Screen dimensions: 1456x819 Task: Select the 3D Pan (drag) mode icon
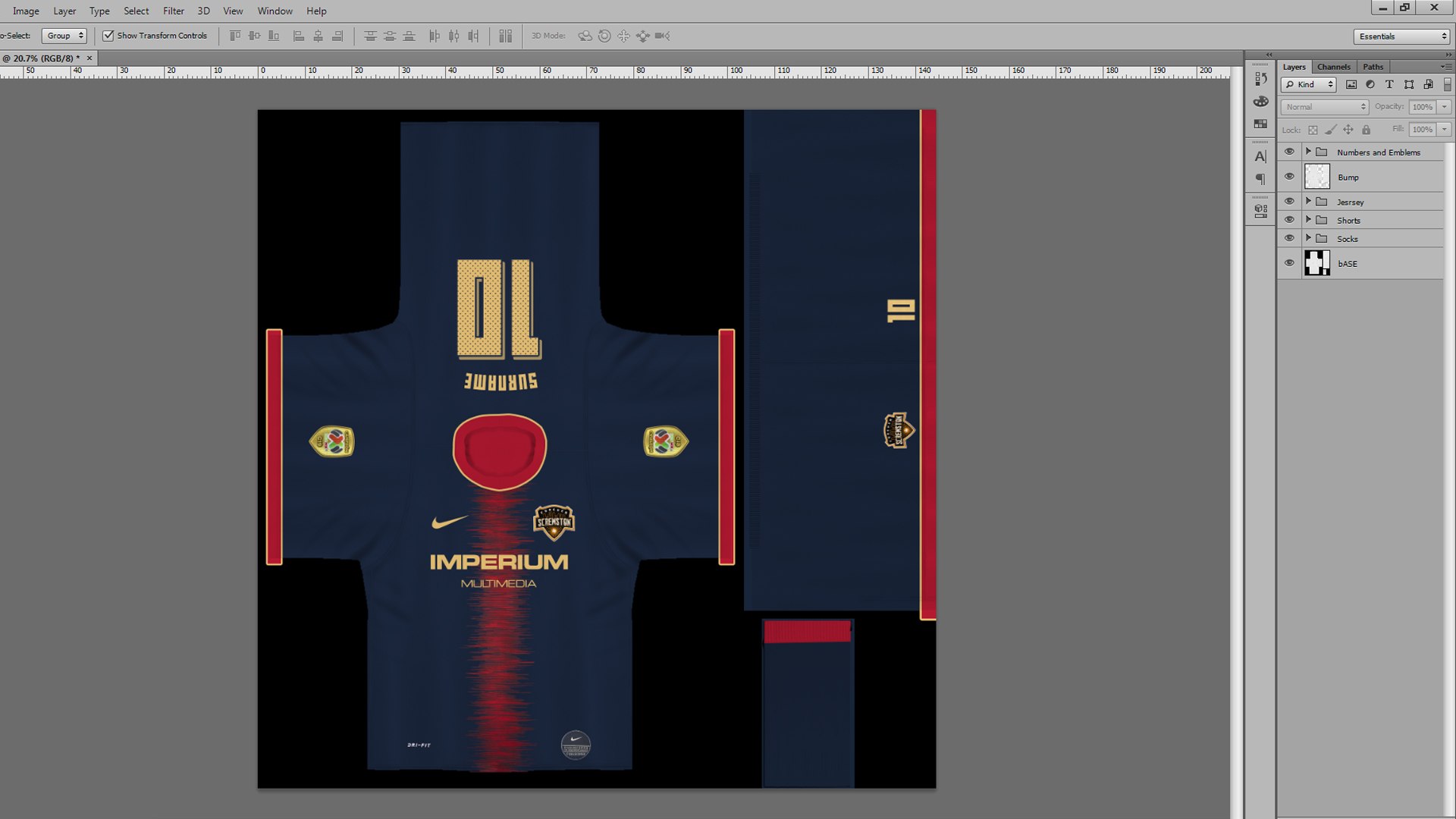point(623,36)
